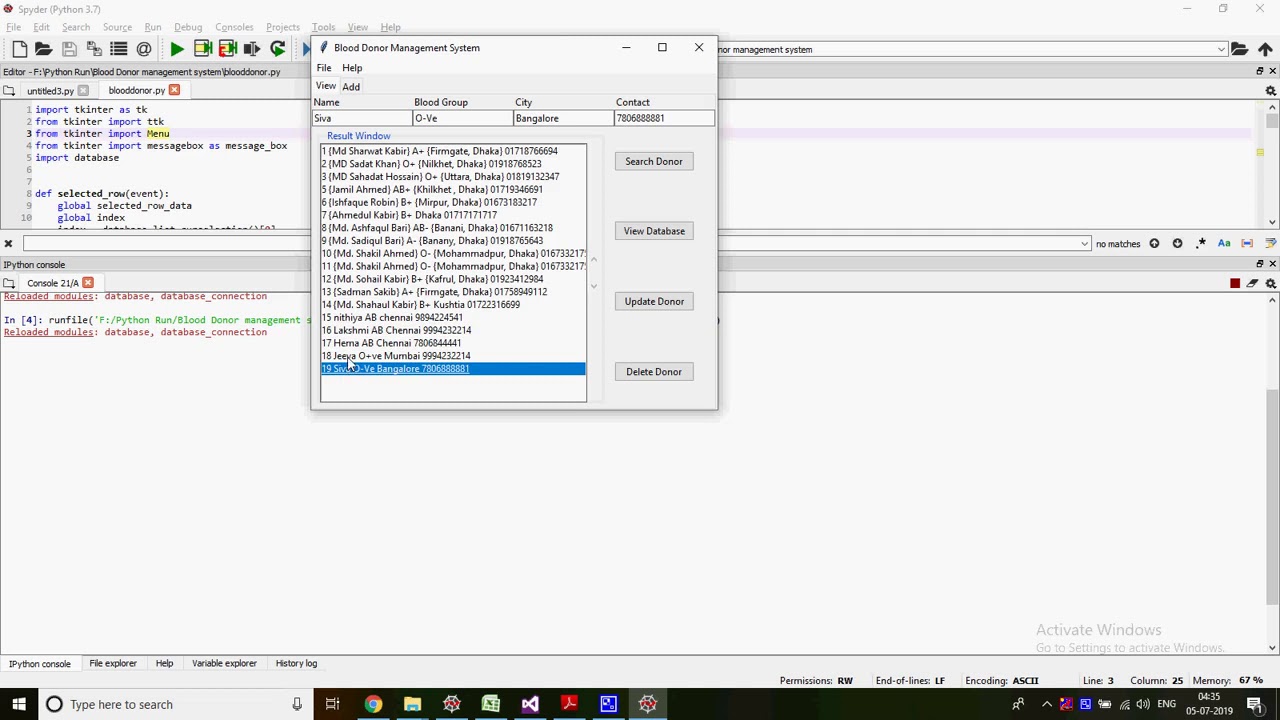Screen dimensions: 1280x720
Task: Open File Explorer from taskbar
Action: pyautogui.click(x=412, y=704)
